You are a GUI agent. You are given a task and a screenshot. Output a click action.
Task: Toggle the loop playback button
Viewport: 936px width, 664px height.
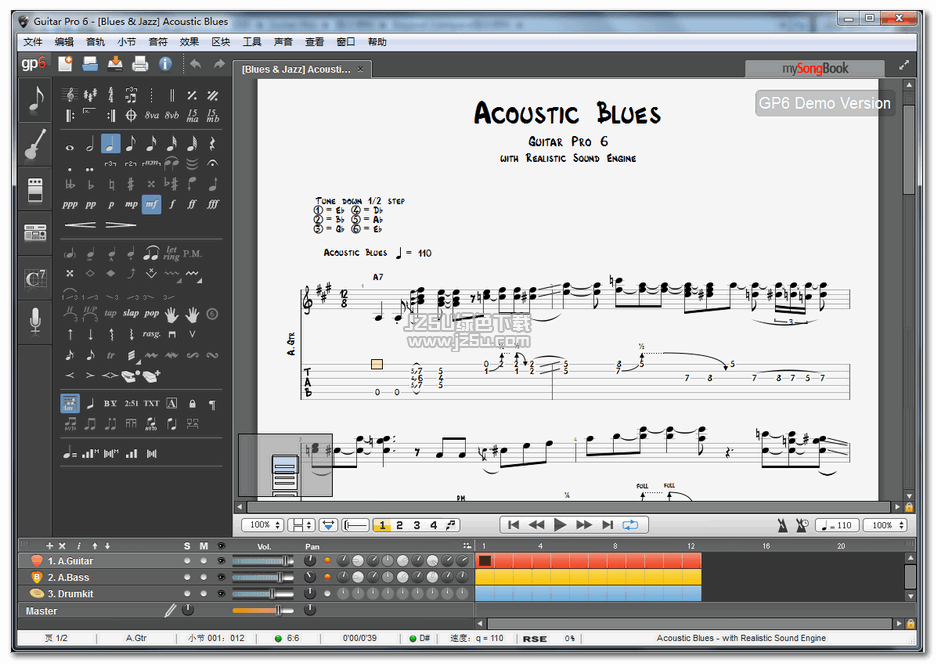(x=630, y=525)
